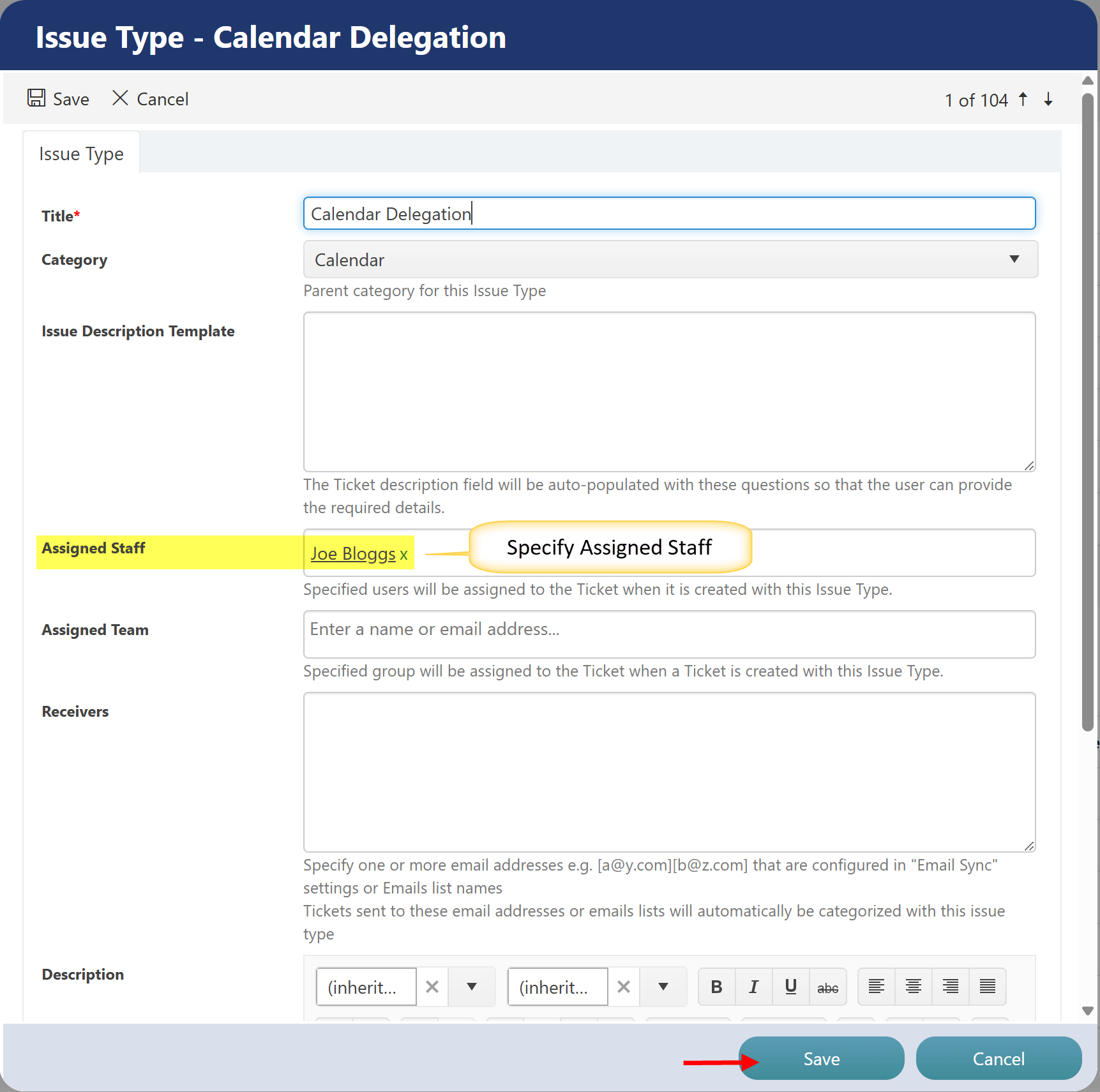Toggle underline formatting in Description editor
The width and height of the screenshot is (1100, 1092).
tap(790, 987)
